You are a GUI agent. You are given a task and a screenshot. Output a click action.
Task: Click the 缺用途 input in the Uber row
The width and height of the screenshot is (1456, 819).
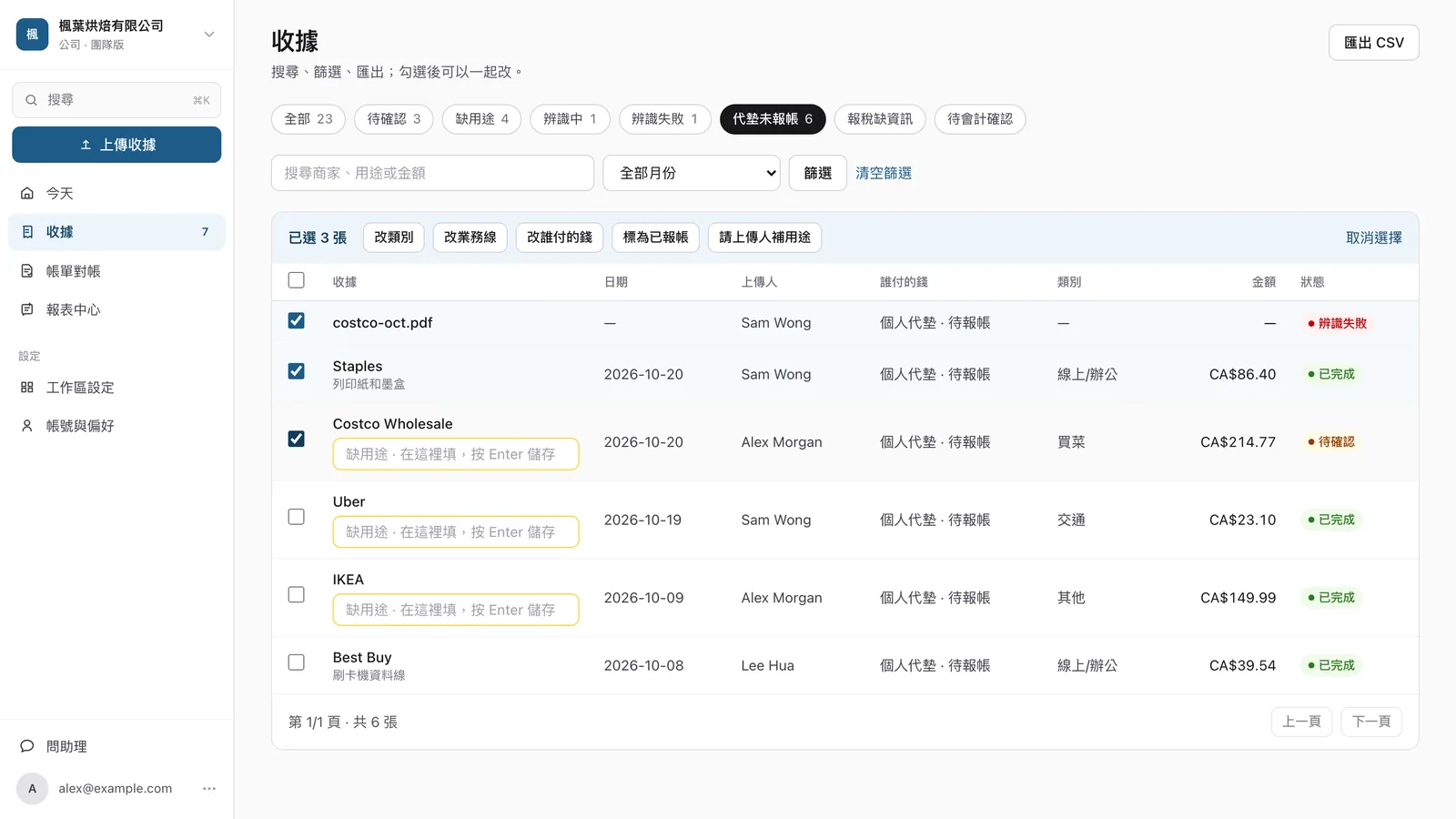(x=456, y=532)
